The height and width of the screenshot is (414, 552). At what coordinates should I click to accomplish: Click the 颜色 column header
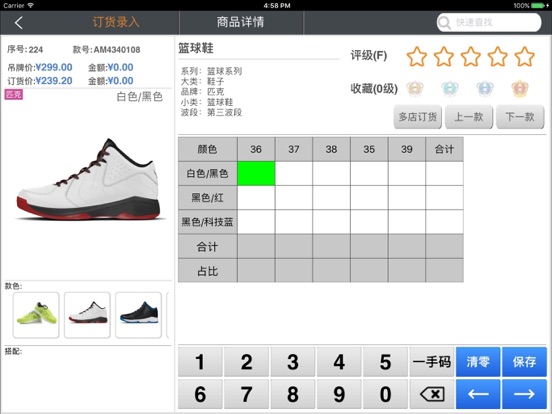click(x=208, y=149)
